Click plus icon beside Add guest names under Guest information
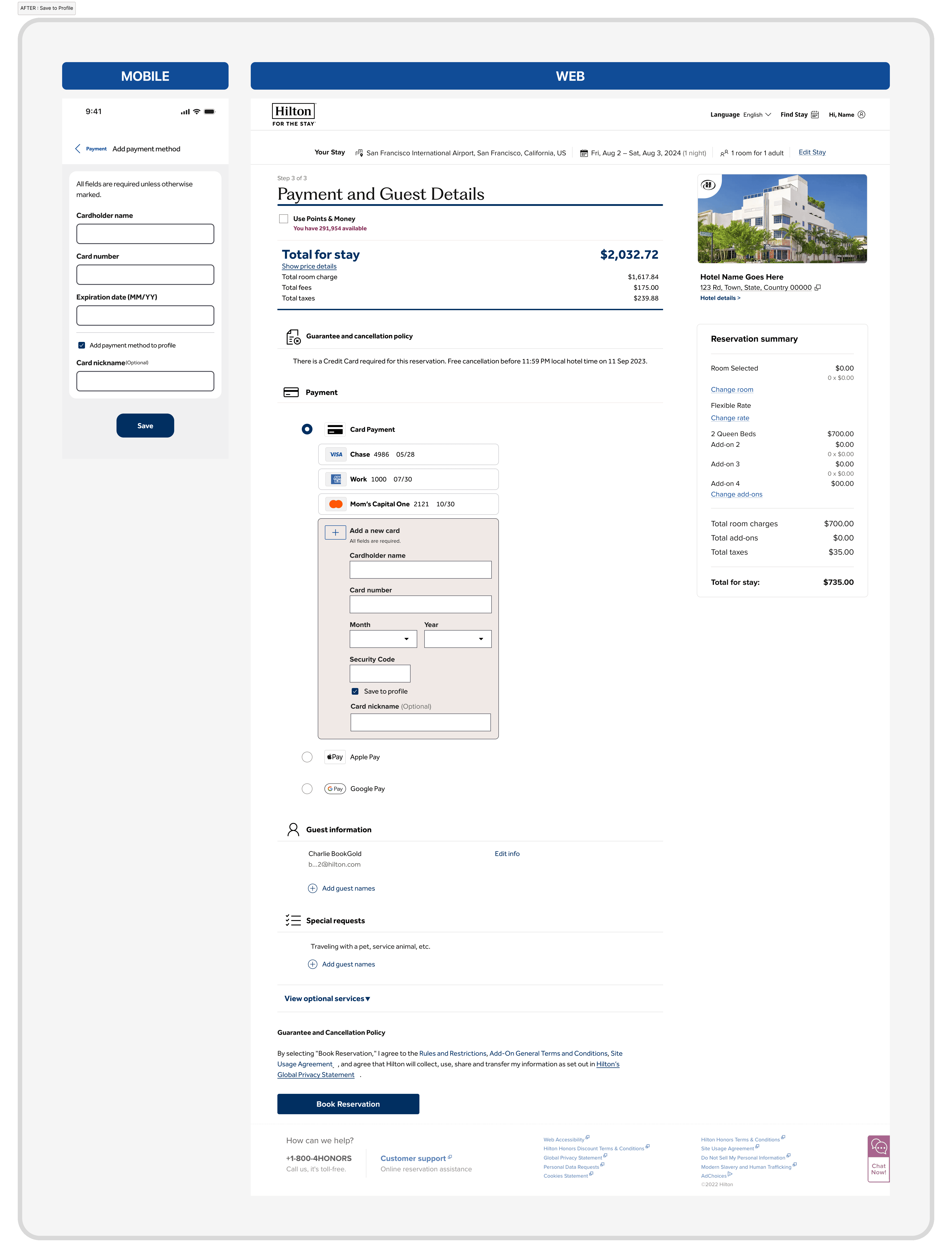This screenshot has width=952, height=1258. click(x=312, y=888)
